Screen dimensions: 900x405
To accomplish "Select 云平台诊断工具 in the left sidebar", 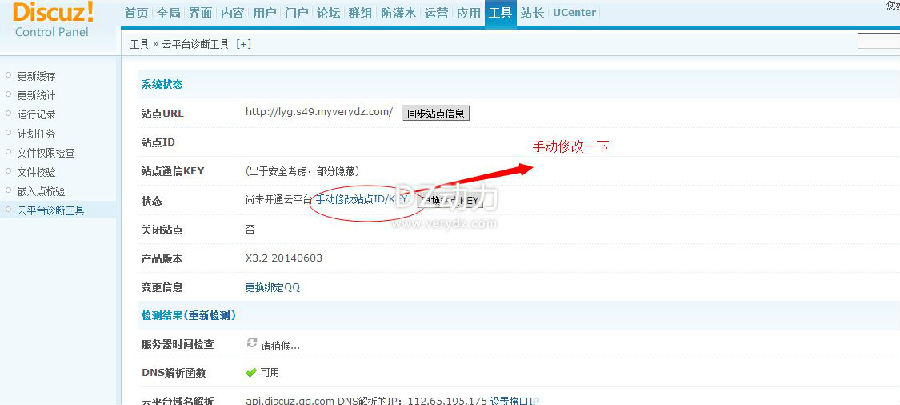I will (51, 211).
